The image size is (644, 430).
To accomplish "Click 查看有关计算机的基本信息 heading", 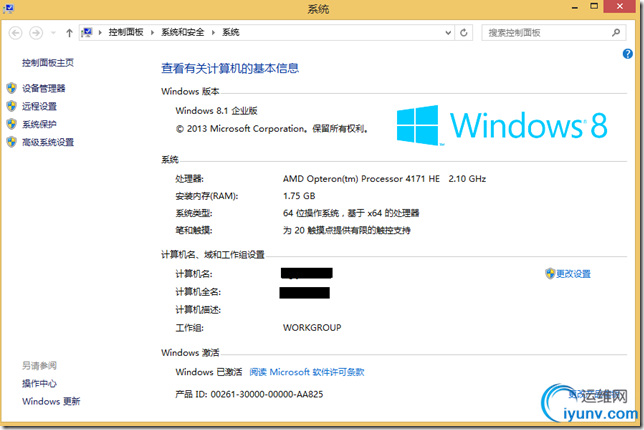I will (x=230, y=68).
